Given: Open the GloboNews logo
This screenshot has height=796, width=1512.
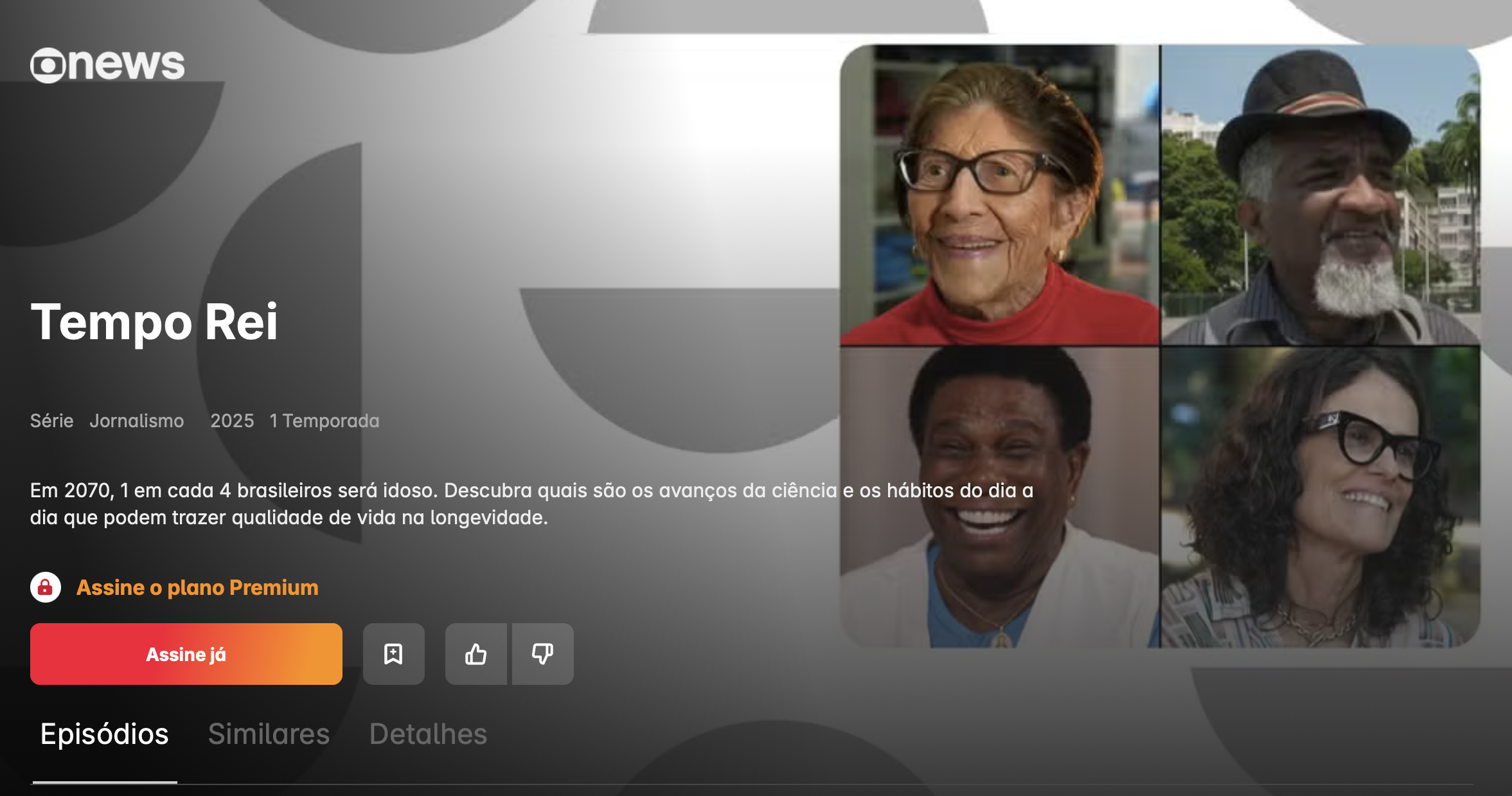Looking at the screenshot, I should (x=107, y=65).
